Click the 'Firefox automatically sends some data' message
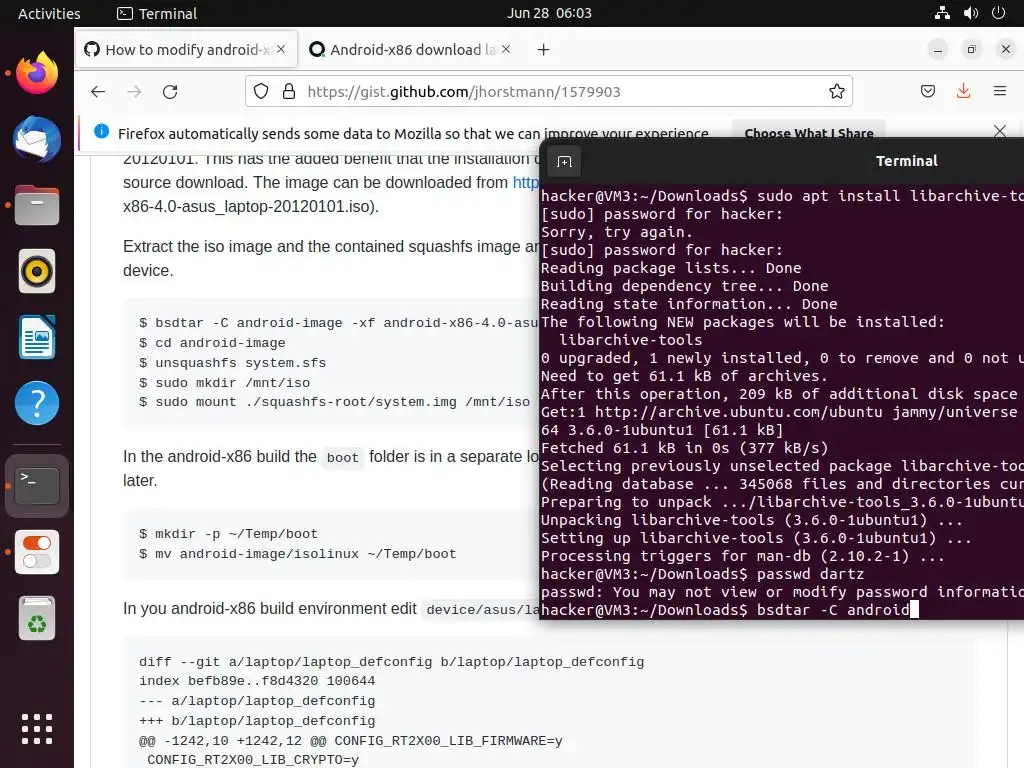Viewport: 1024px width, 768px height. pyautogui.click(x=413, y=133)
